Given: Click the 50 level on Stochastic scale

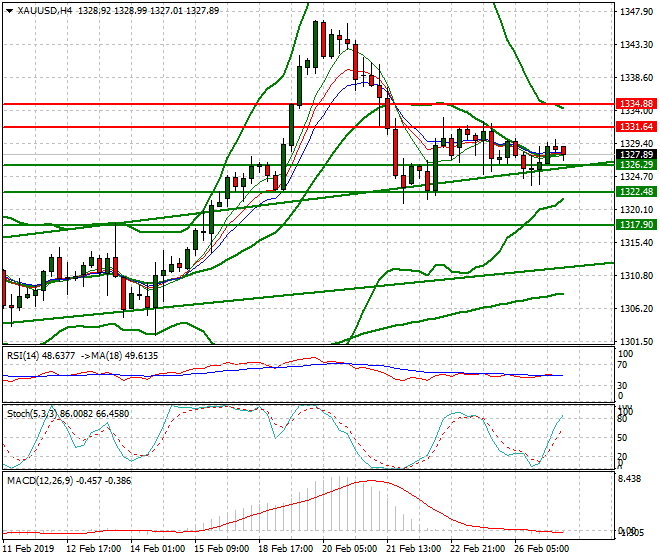Looking at the screenshot, I should coord(622,437).
